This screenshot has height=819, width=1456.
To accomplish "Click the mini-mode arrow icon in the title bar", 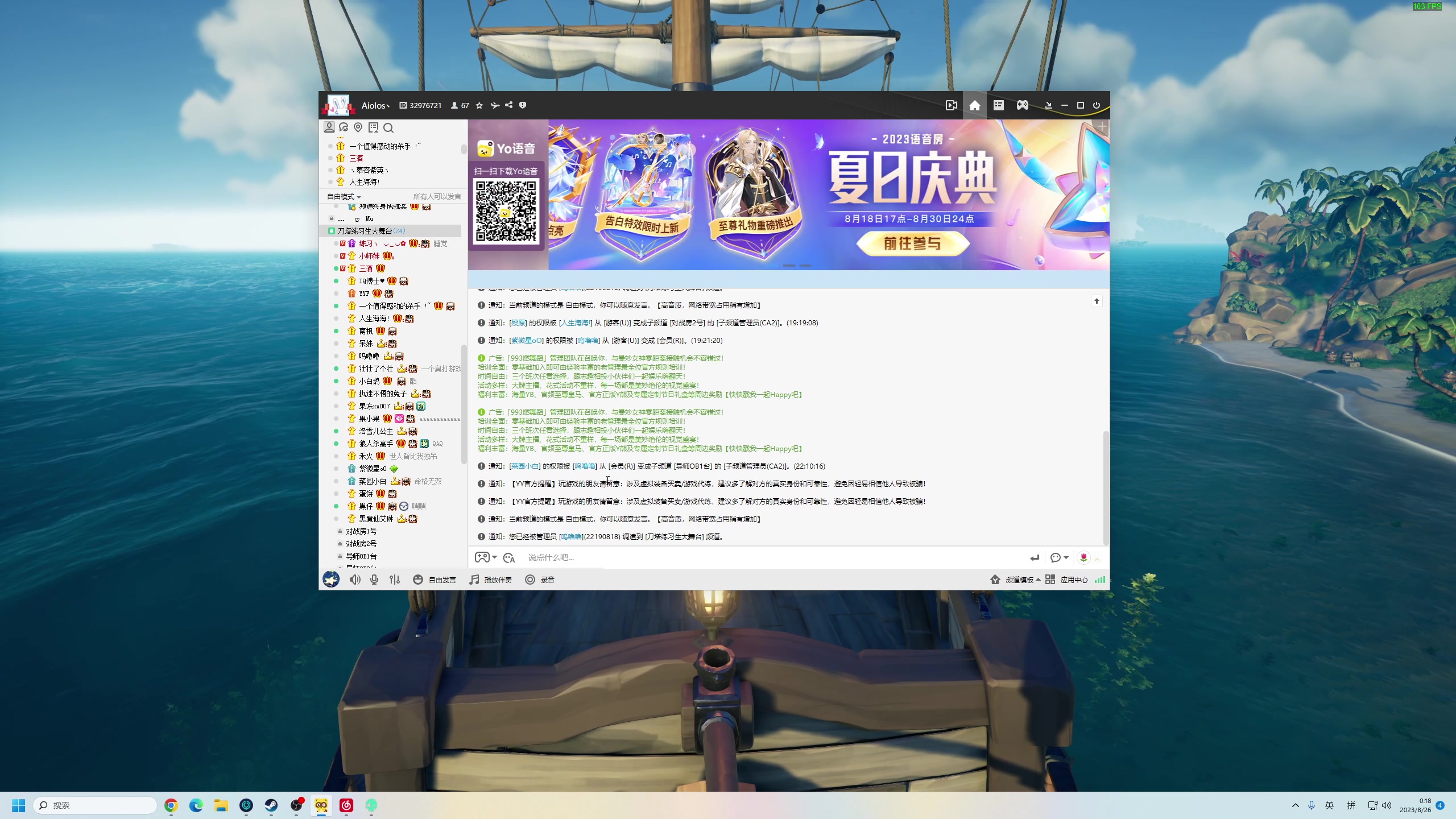I will coord(1049,105).
